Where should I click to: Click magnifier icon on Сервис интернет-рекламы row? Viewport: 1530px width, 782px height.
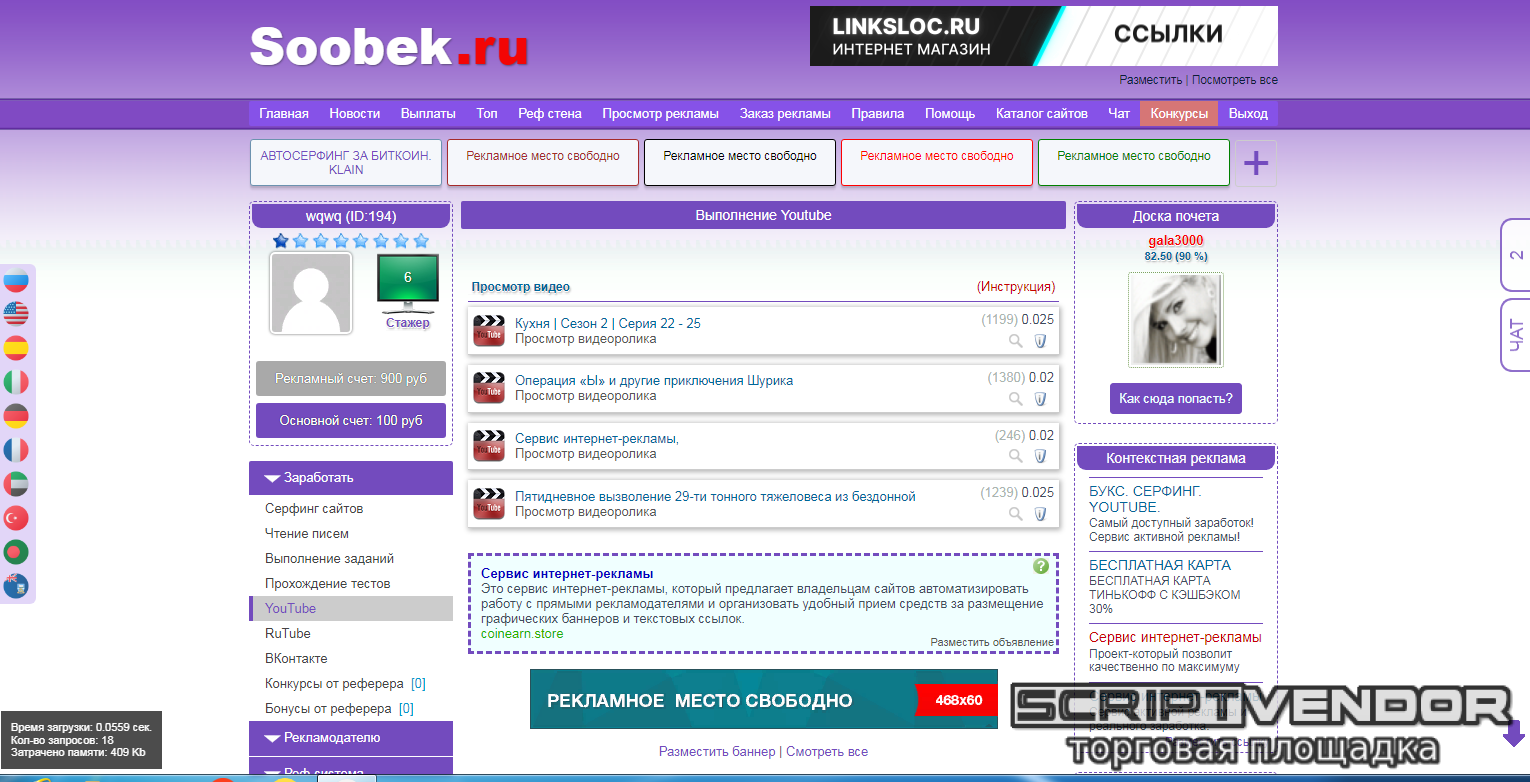(x=1016, y=456)
